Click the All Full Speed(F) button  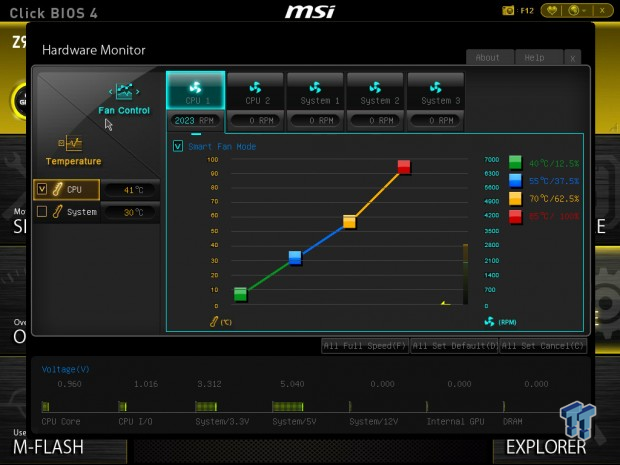[x=365, y=346]
